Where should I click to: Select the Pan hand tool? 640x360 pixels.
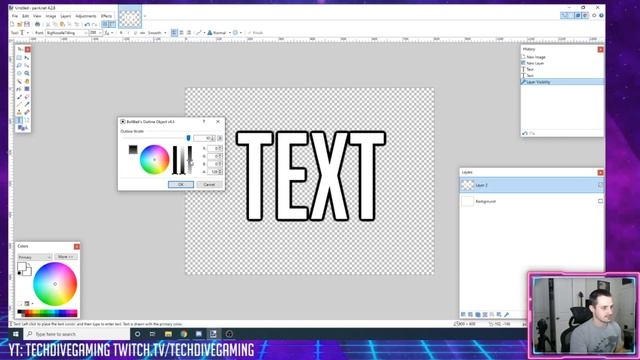coord(27,81)
